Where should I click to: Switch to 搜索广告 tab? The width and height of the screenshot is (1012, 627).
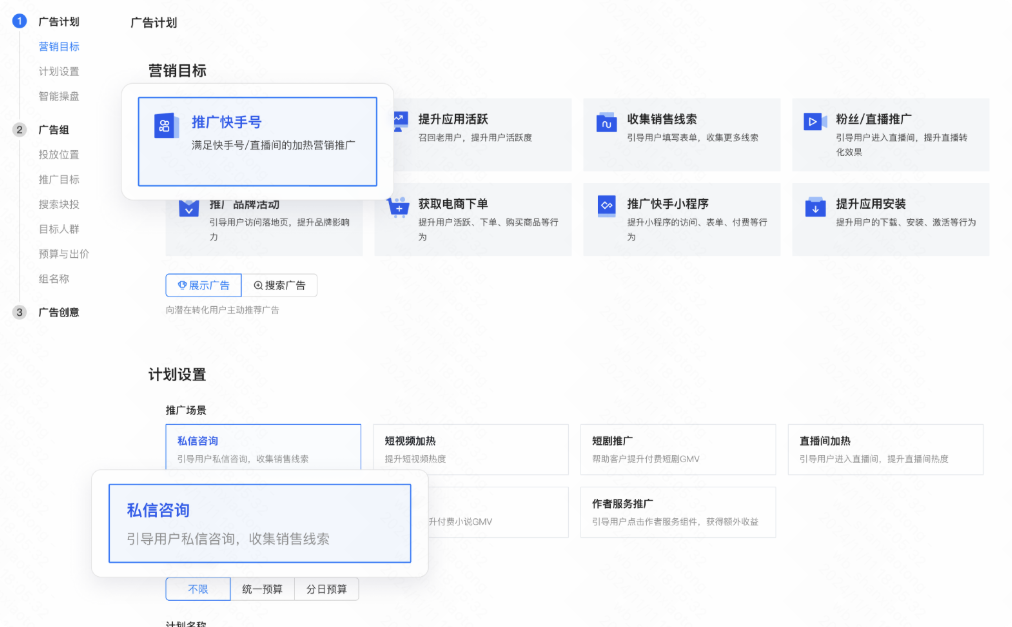279,285
